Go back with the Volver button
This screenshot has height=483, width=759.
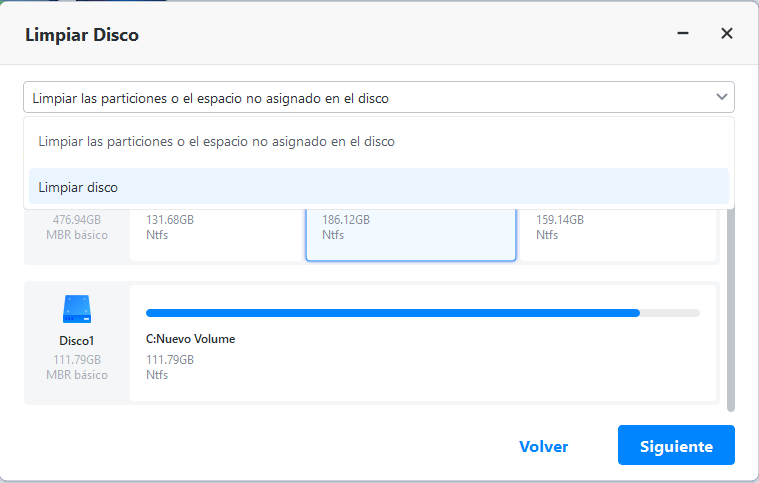[x=544, y=447]
